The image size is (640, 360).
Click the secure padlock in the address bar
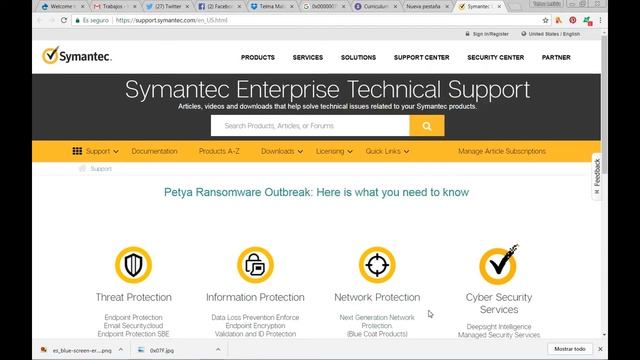(x=78, y=20)
